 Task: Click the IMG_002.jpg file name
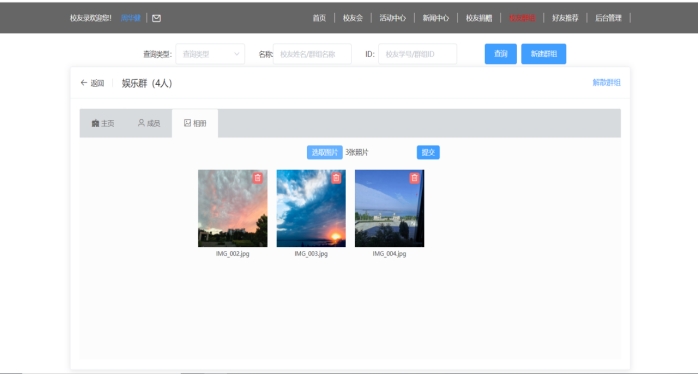233,254
